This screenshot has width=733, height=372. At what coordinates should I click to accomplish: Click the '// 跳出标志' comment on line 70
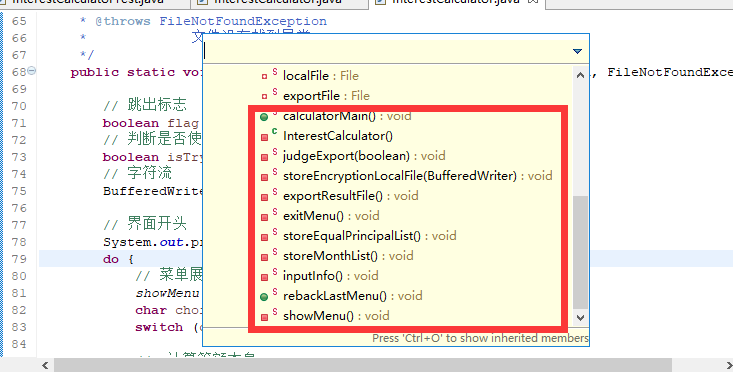(x=145, y=105)
